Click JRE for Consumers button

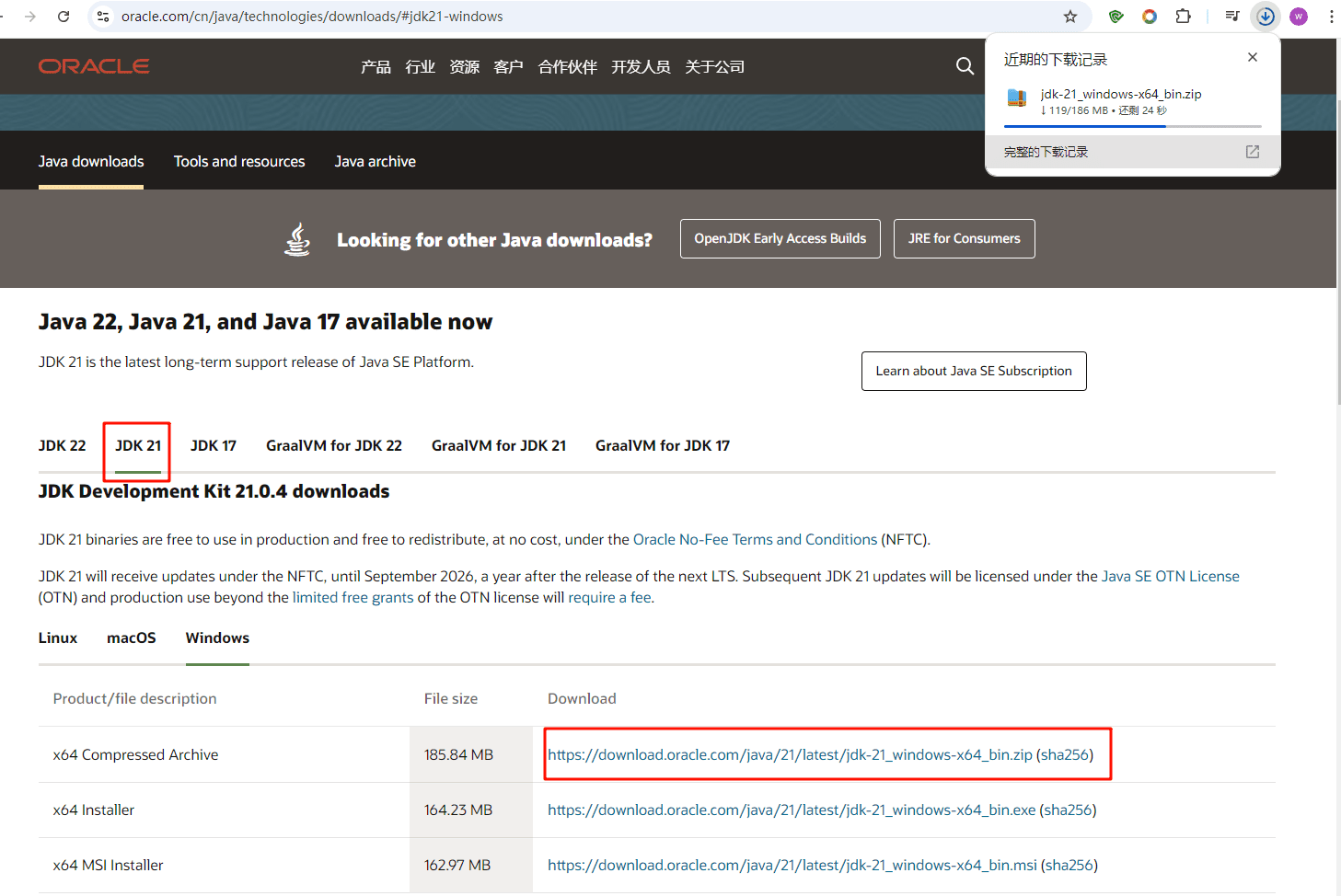(x=965, y=238)
